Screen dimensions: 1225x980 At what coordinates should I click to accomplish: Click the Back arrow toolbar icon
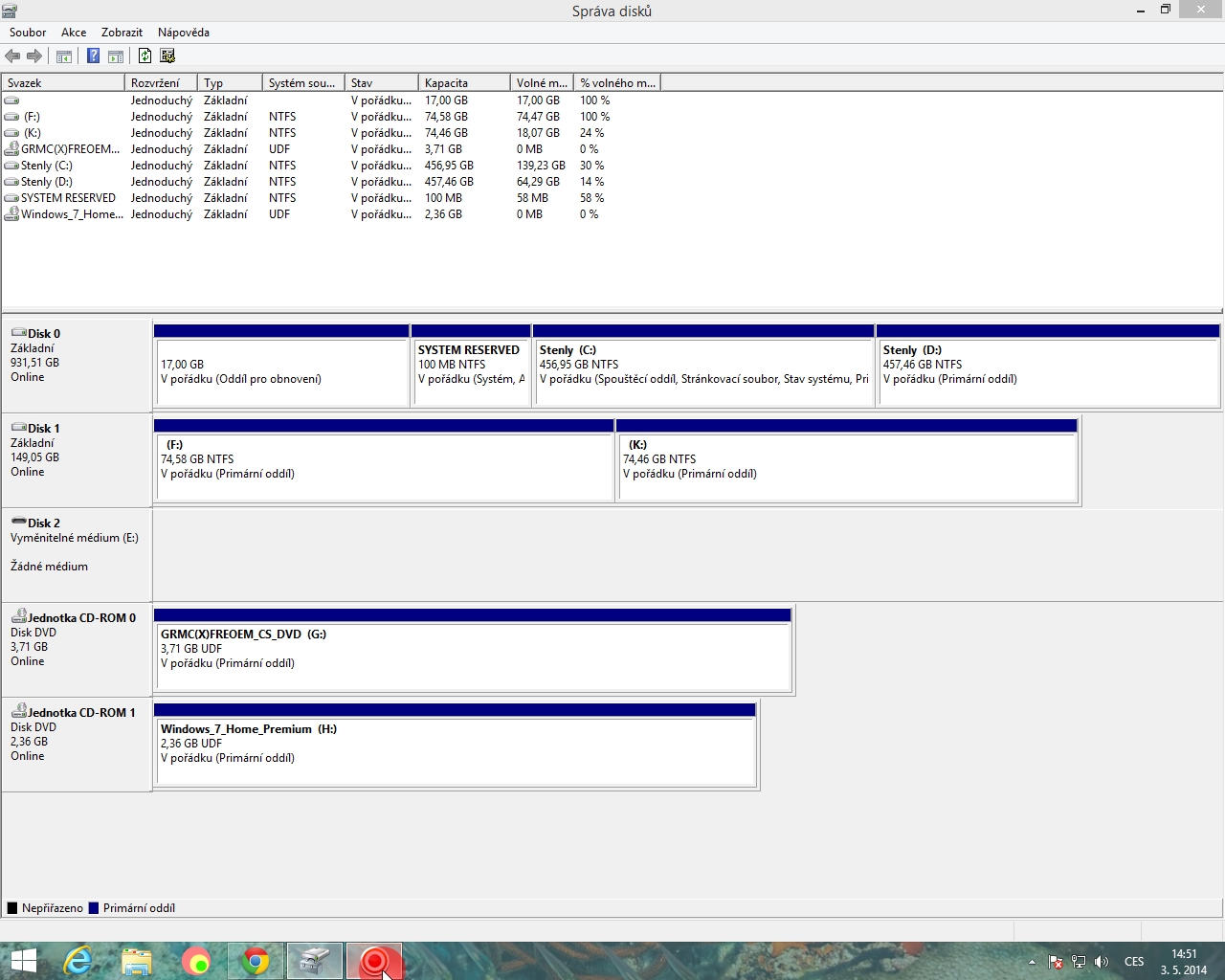point(12,56)
